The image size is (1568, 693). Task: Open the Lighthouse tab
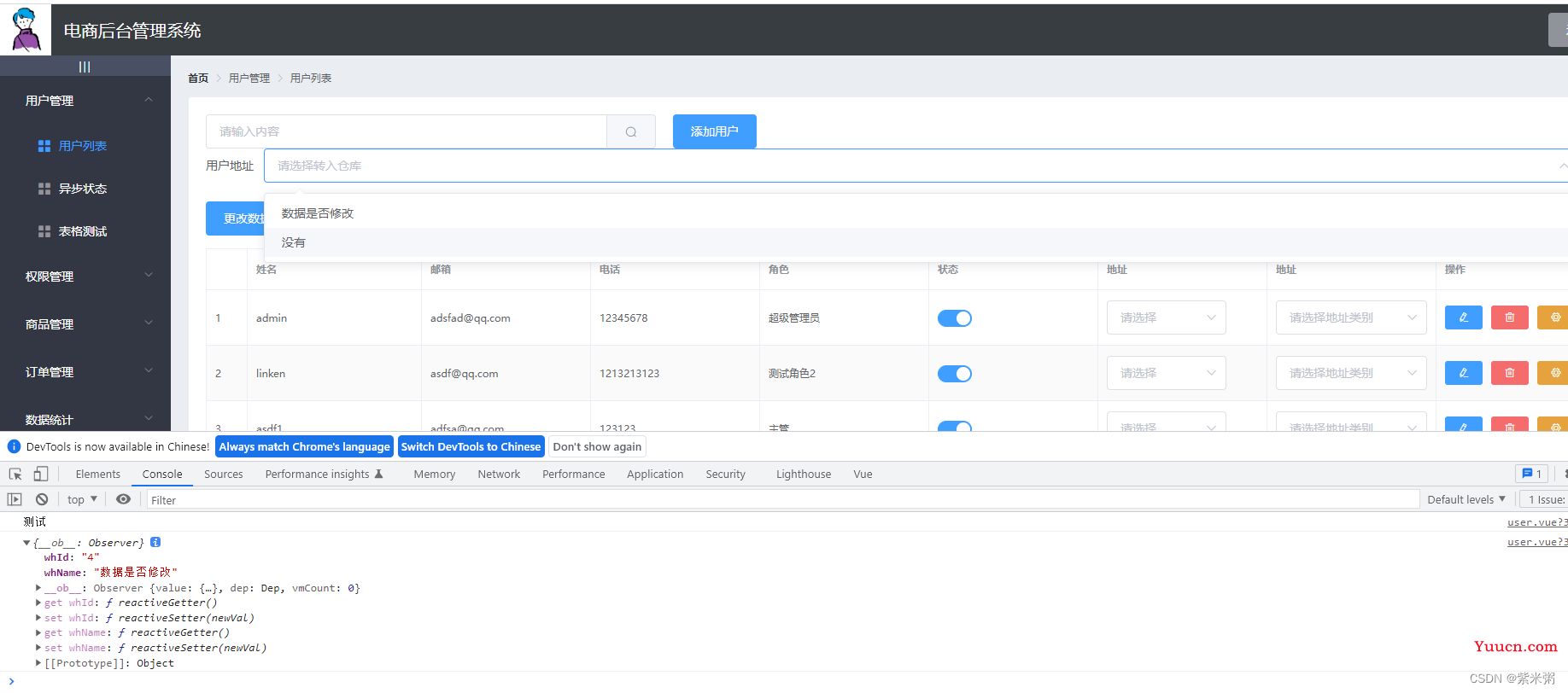tap(804, 474)
